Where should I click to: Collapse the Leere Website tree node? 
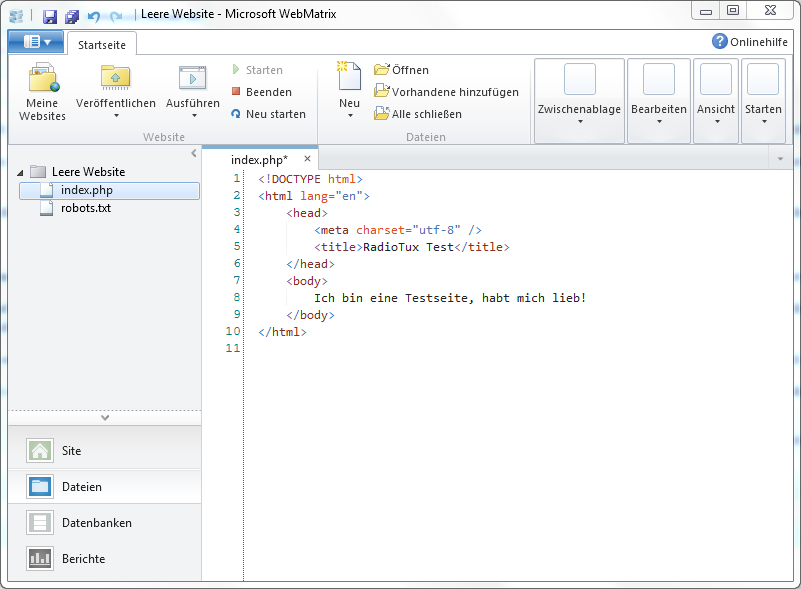tap(20, 173)
